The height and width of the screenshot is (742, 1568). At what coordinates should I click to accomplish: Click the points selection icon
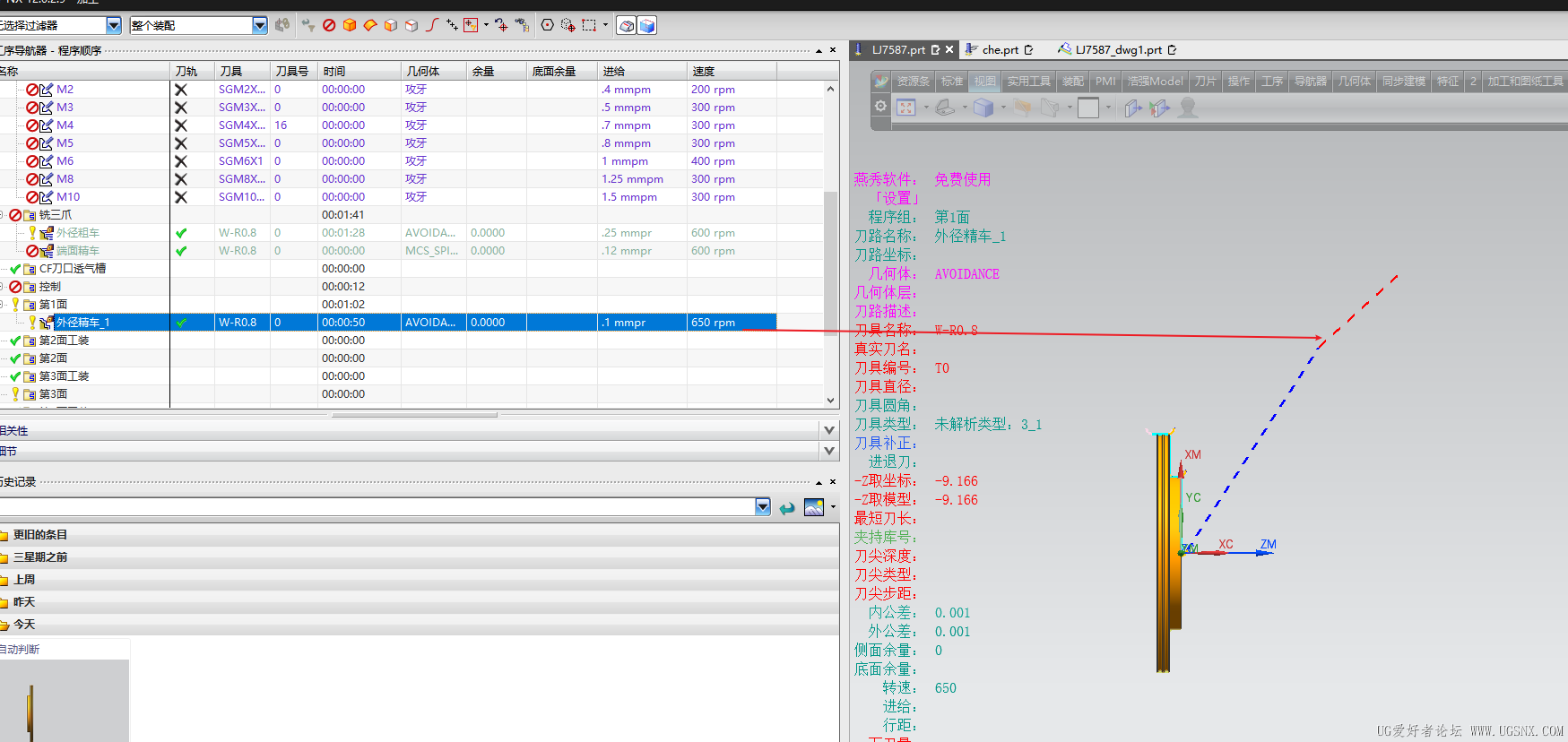(x=451, y=25)
